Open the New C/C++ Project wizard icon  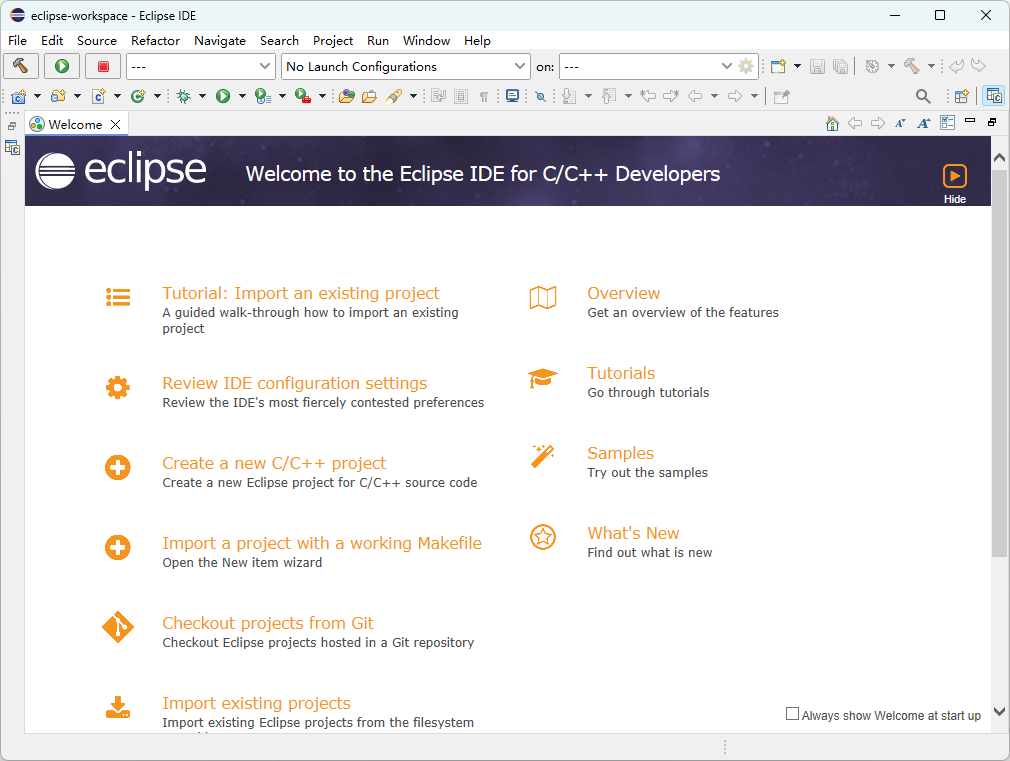18,96
